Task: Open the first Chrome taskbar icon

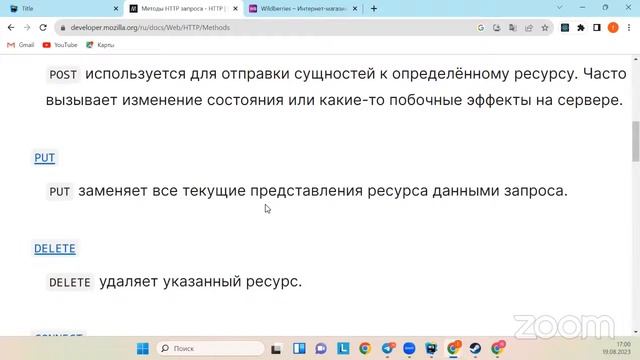Action: pyautogui.click(x=365, y=349)
